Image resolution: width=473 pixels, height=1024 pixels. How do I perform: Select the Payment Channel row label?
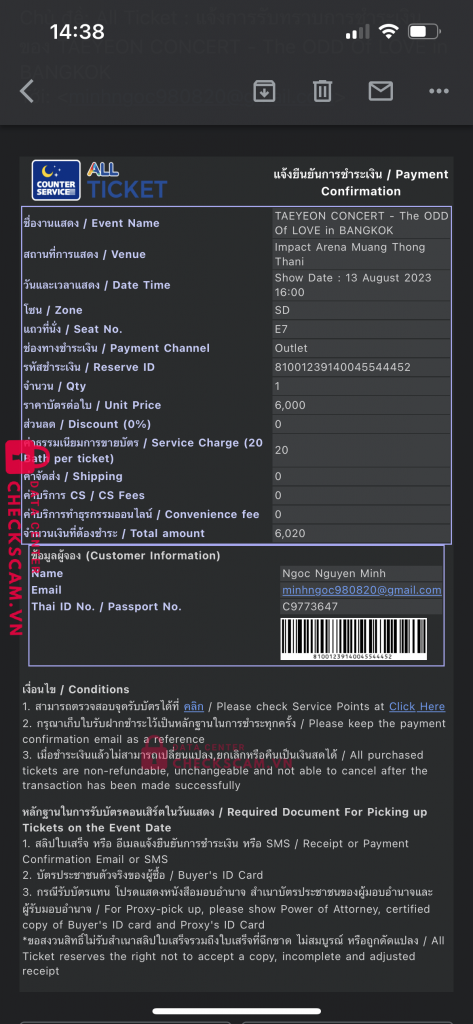pyautogui.click(x=116, y=348)
